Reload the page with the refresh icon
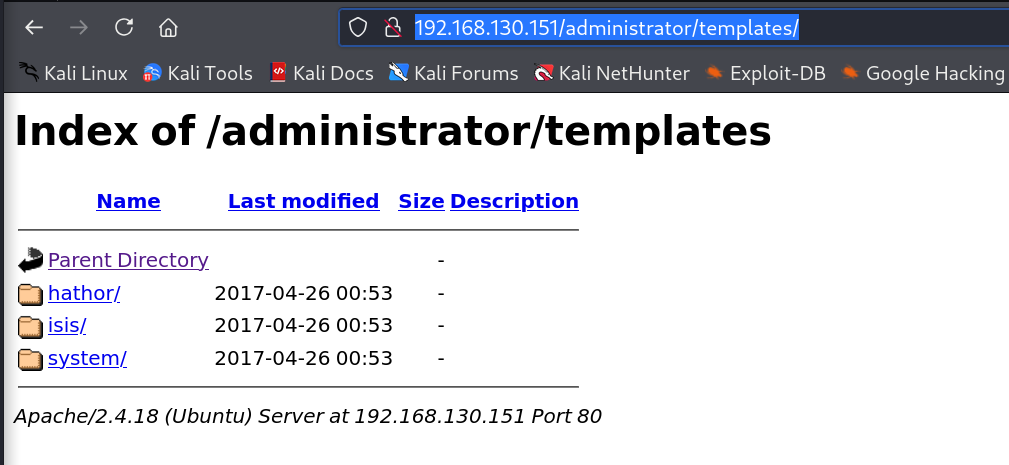1009x465 pixels. (124, 28)
